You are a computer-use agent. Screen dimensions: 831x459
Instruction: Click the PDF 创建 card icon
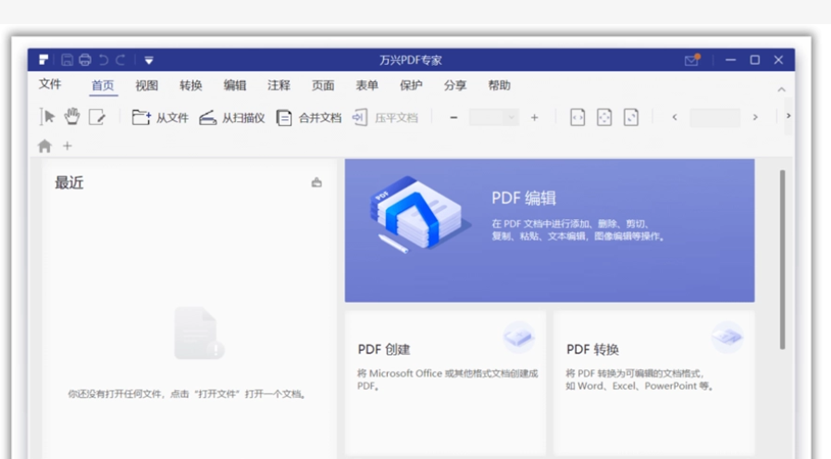(518, 337)
